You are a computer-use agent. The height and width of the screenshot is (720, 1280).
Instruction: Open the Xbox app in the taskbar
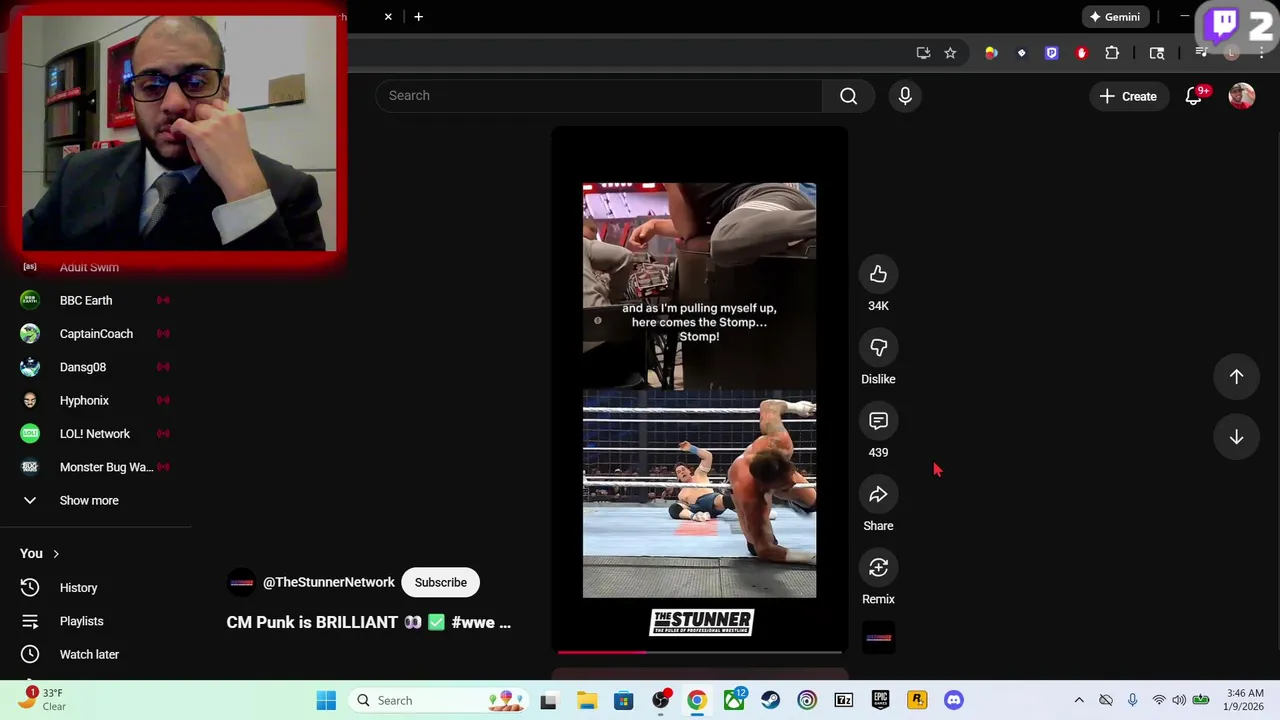pos(734,700)
